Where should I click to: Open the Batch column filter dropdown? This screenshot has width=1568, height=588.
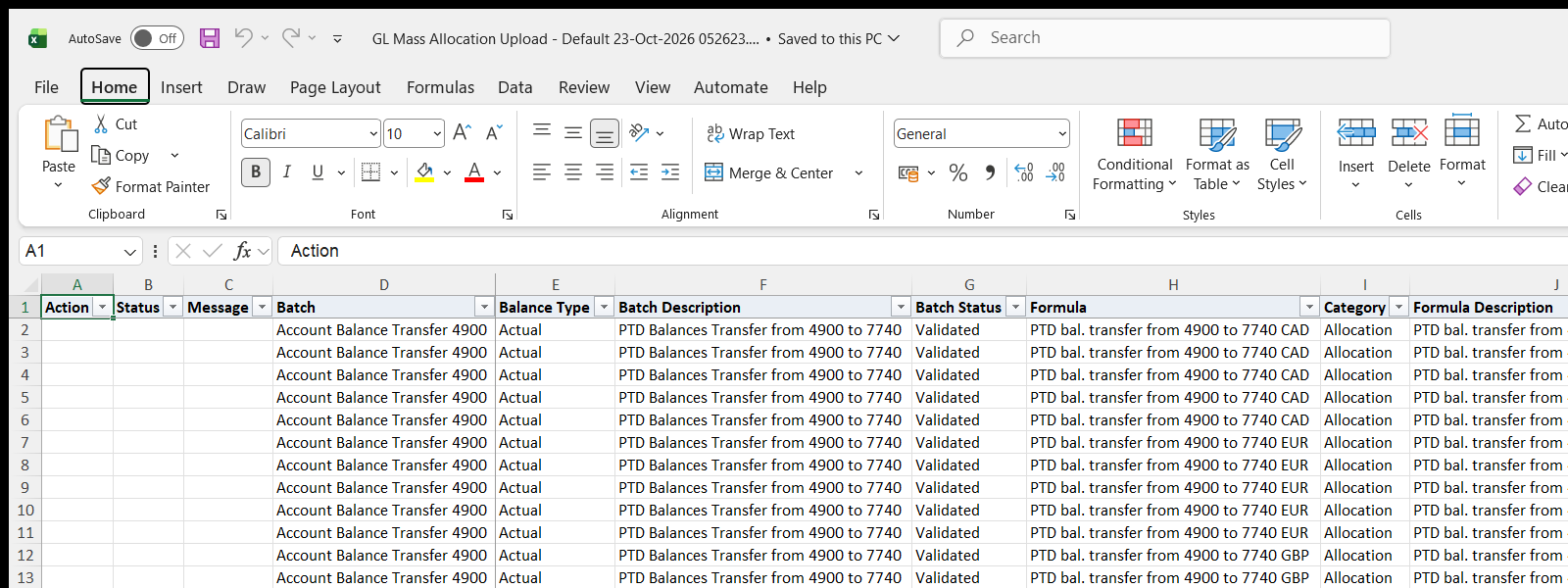pos(484,308)
